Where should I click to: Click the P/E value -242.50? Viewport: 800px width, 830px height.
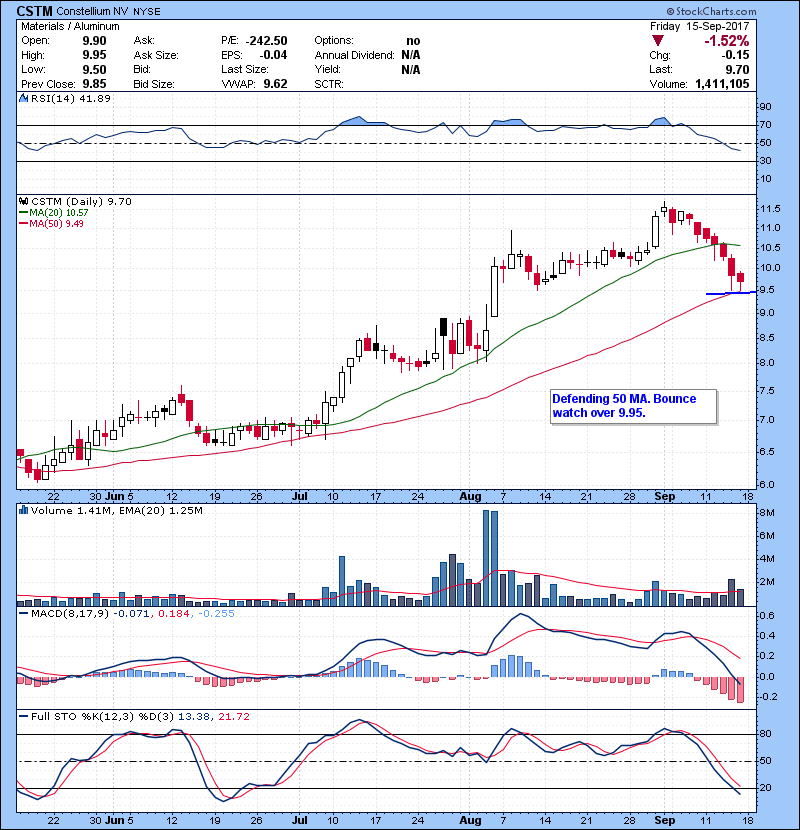pyautogui.click(x=268, y=41)
